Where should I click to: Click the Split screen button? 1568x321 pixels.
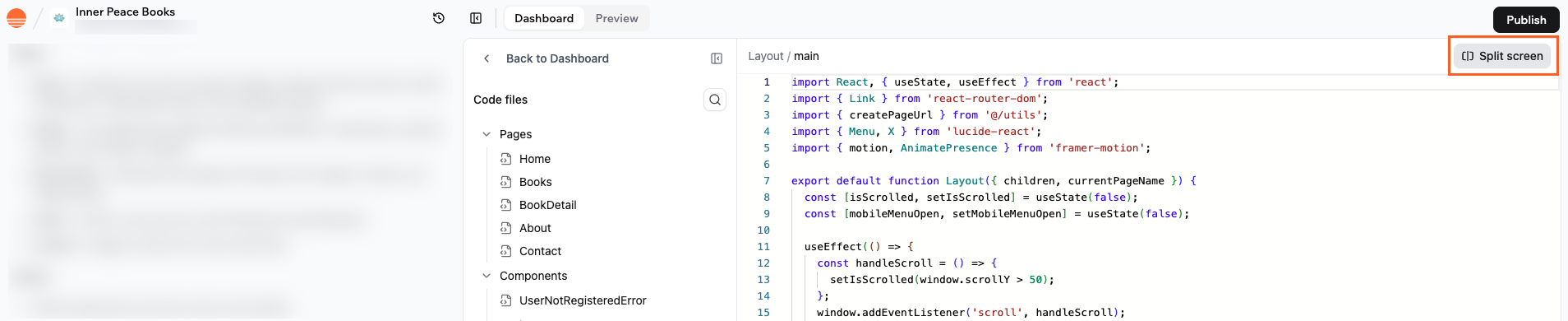[1502, 56]
